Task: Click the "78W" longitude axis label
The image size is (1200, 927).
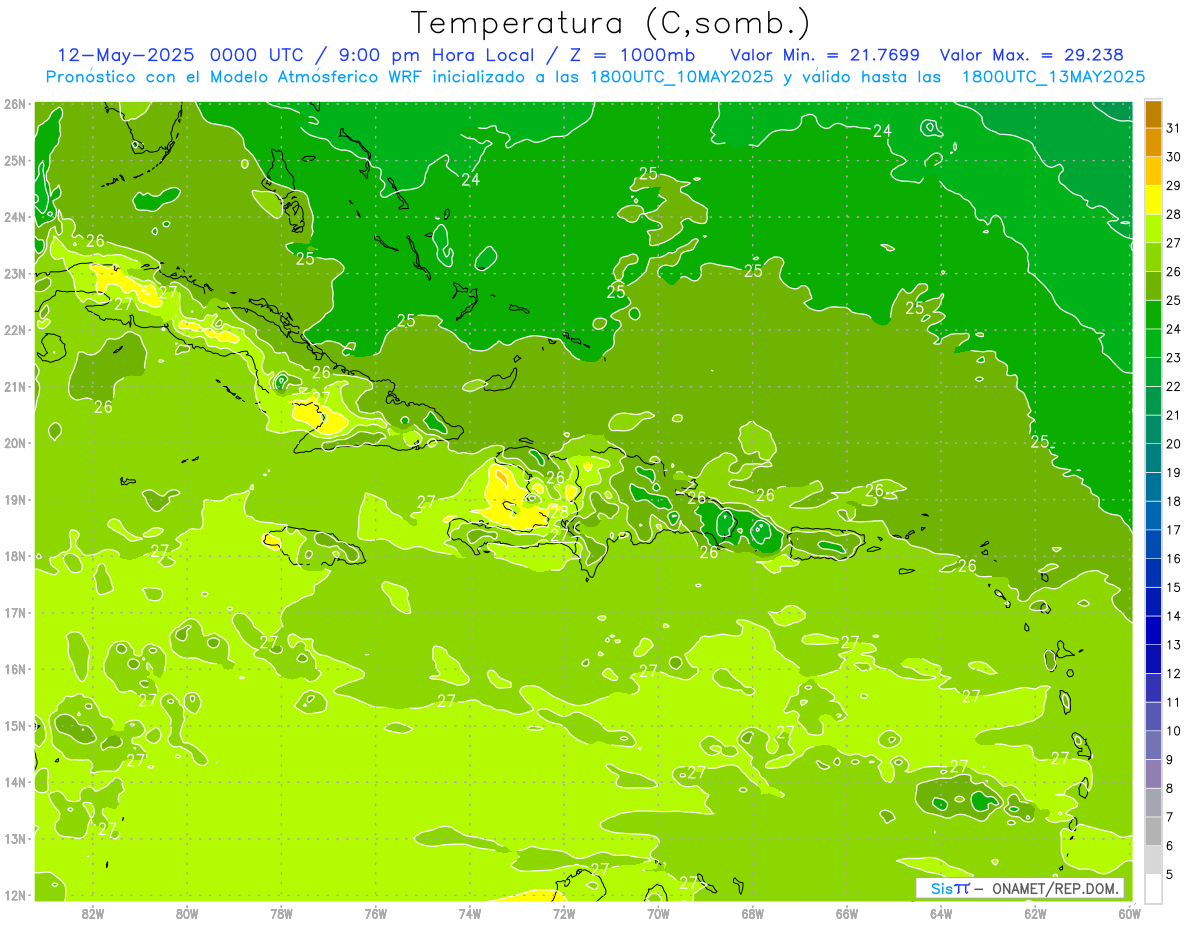Action: click(281, 913)
